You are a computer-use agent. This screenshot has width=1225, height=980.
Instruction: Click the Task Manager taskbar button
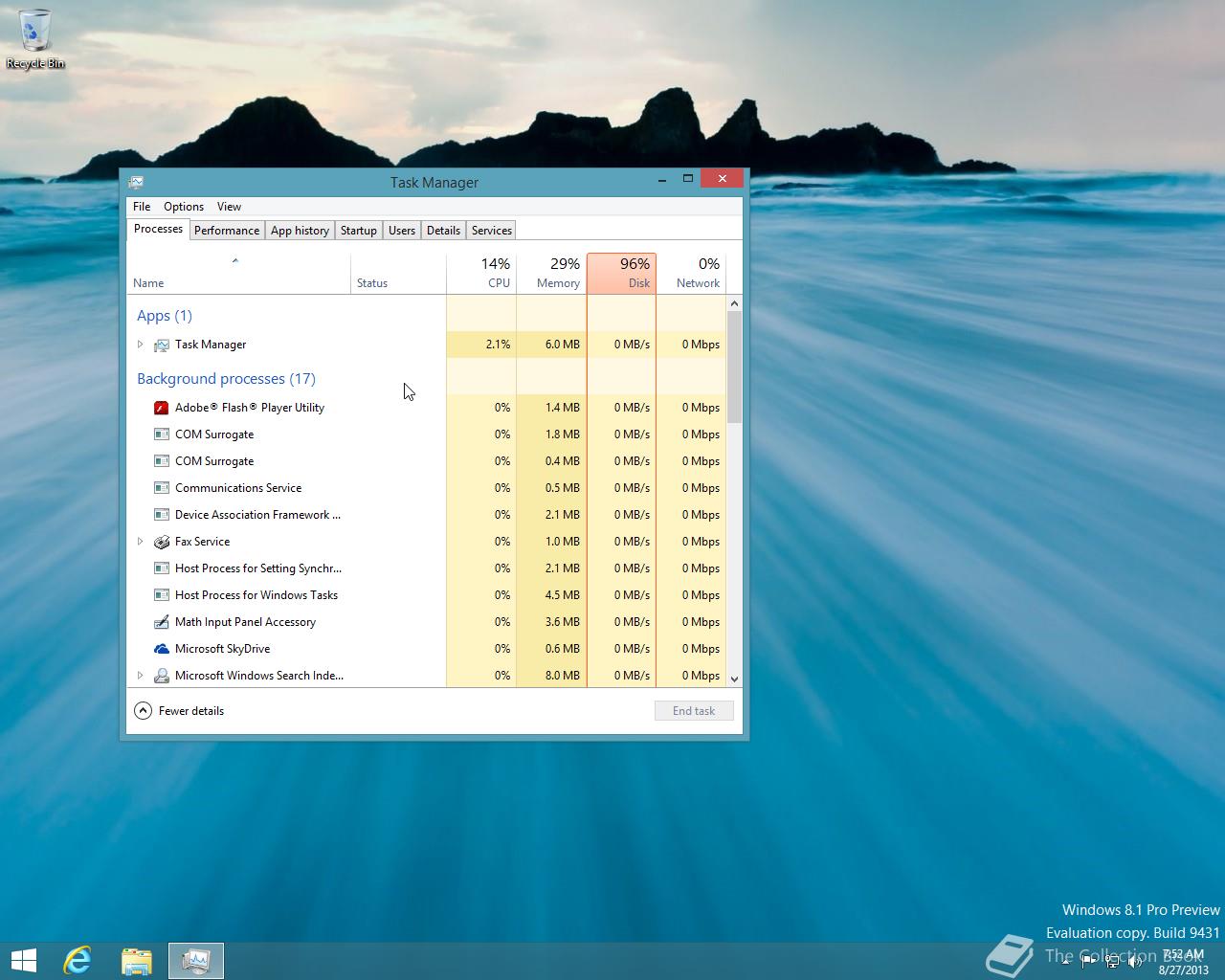coord(196,961)
